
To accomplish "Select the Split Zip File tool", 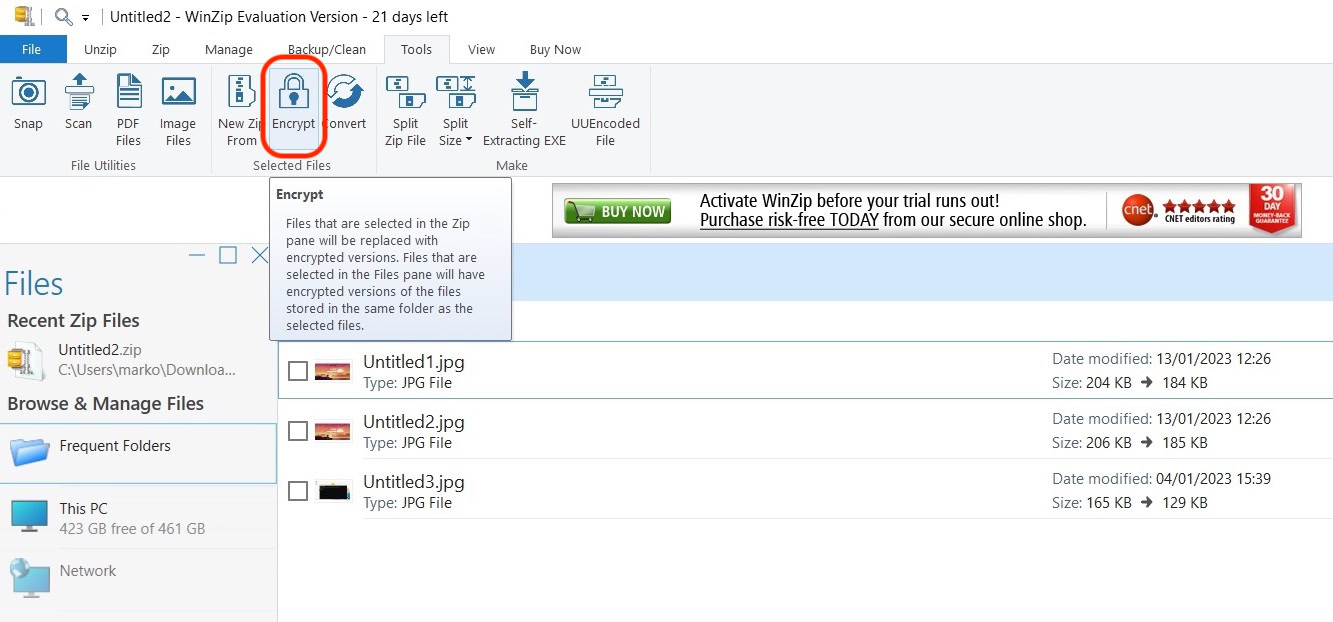I will (x=405, y=110).
